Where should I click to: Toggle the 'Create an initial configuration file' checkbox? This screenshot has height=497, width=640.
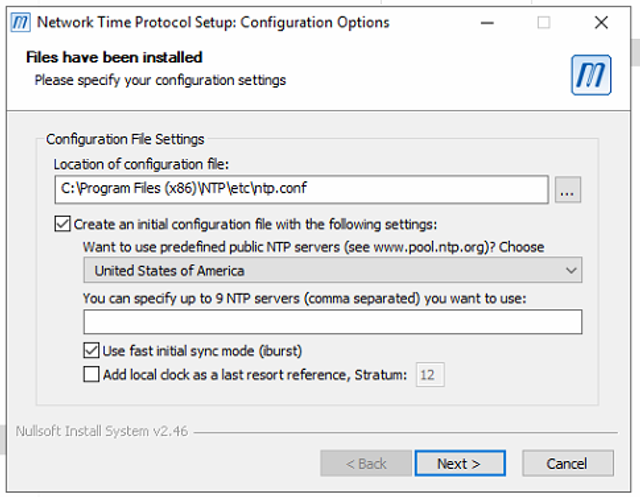(x=63, y=225)
